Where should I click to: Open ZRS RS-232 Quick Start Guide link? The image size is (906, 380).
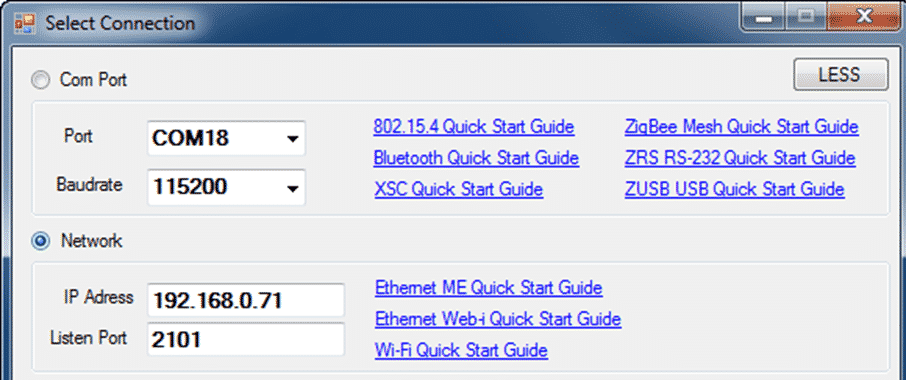[740, 158]
